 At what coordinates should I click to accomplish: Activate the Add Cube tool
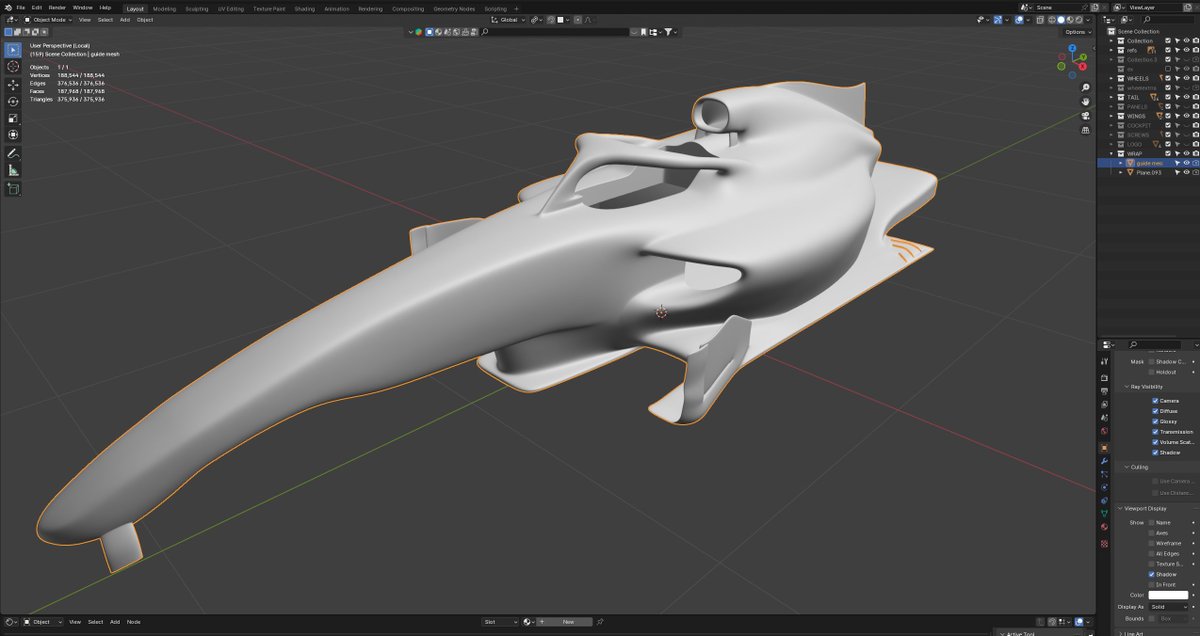[13, 189]
